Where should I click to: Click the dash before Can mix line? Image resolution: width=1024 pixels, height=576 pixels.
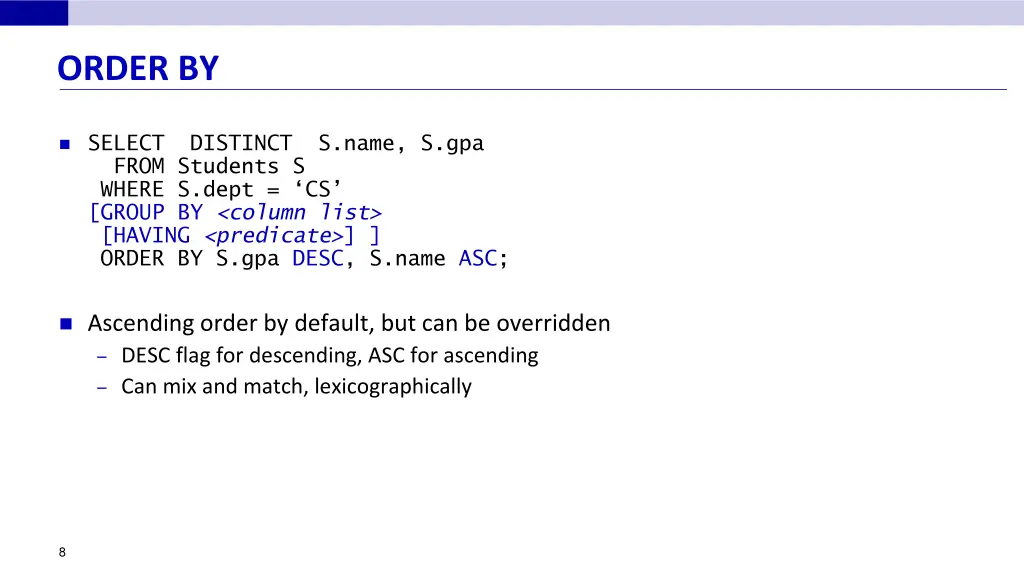tap(102, 388)
